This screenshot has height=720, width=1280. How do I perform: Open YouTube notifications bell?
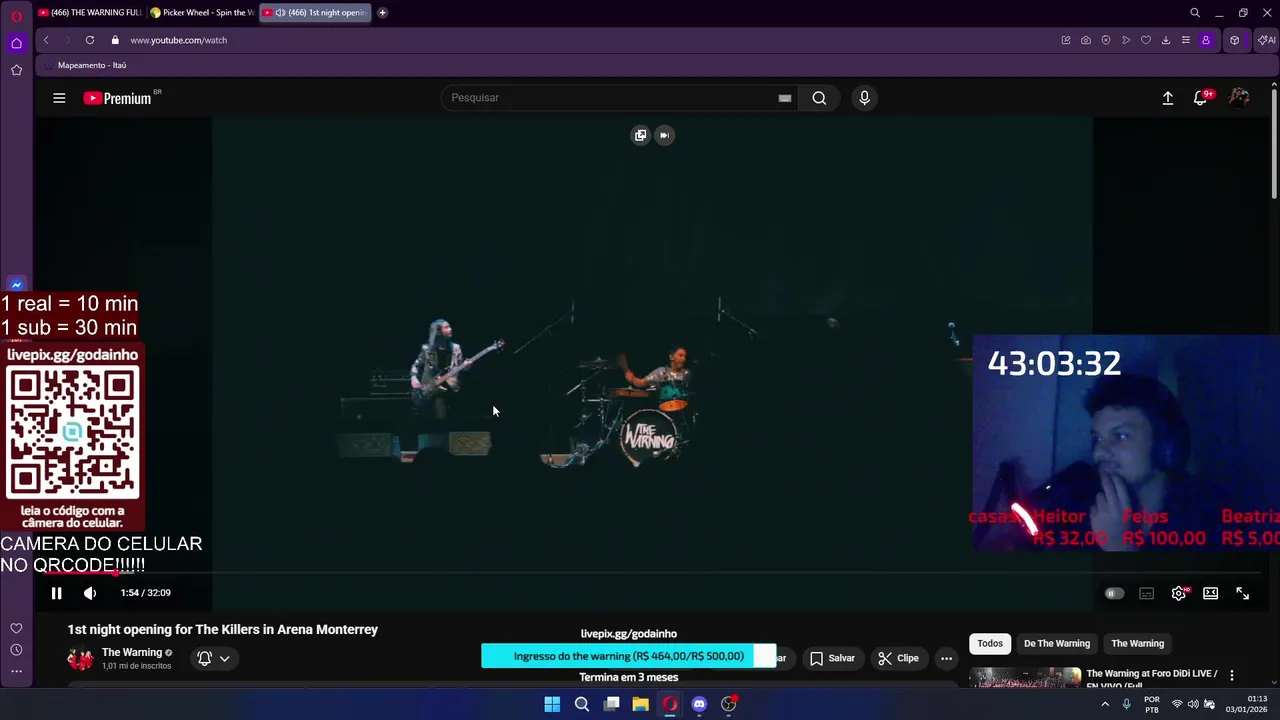[x=1201, y=98]
